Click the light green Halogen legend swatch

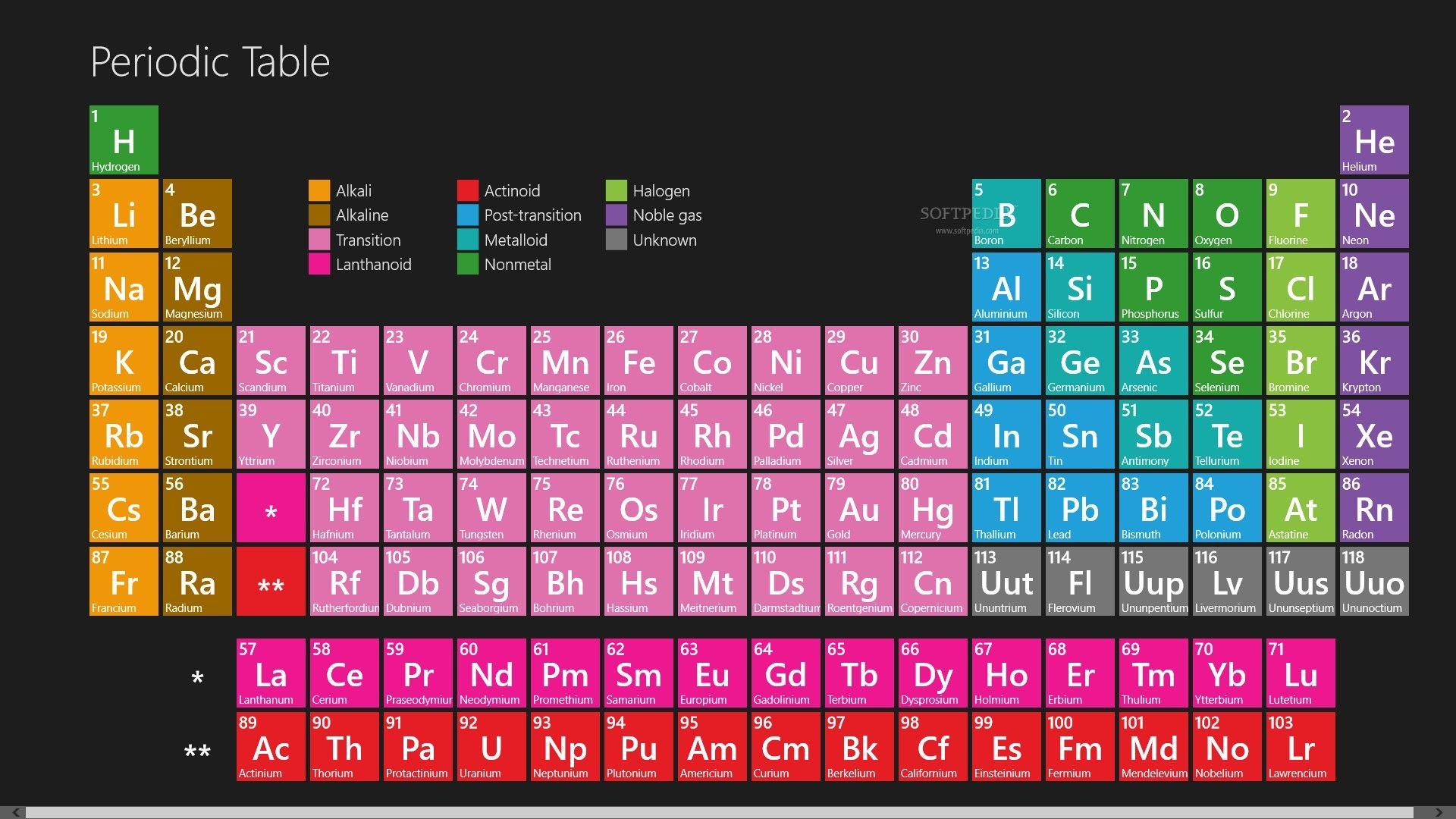[617, 190]
